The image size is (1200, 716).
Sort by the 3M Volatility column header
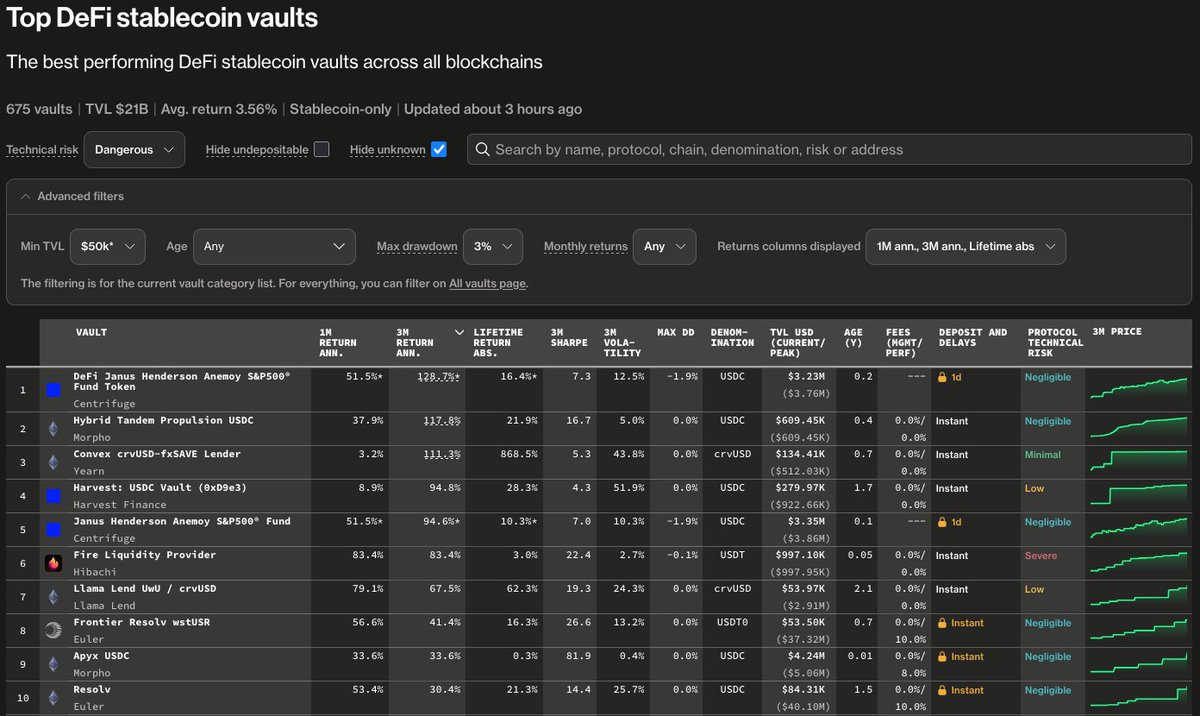(623, 342)
